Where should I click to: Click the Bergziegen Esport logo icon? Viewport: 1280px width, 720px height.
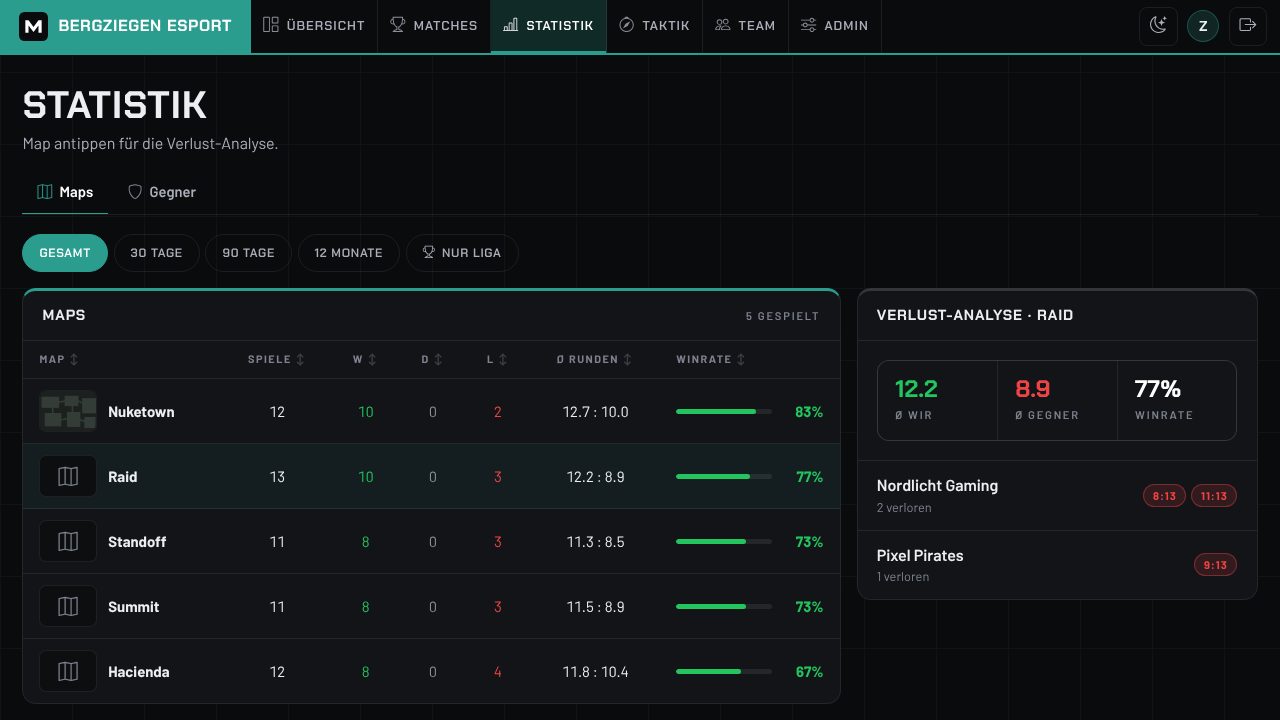(35, 26)
